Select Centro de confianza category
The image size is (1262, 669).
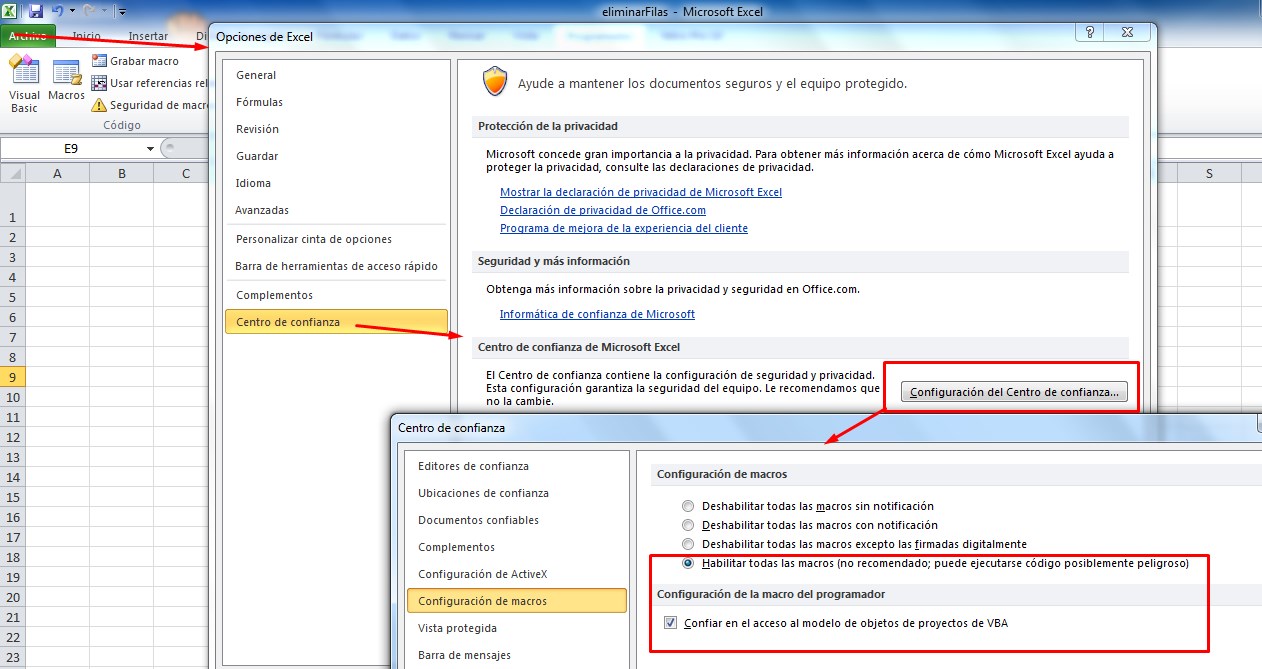(x=335, y=322)
